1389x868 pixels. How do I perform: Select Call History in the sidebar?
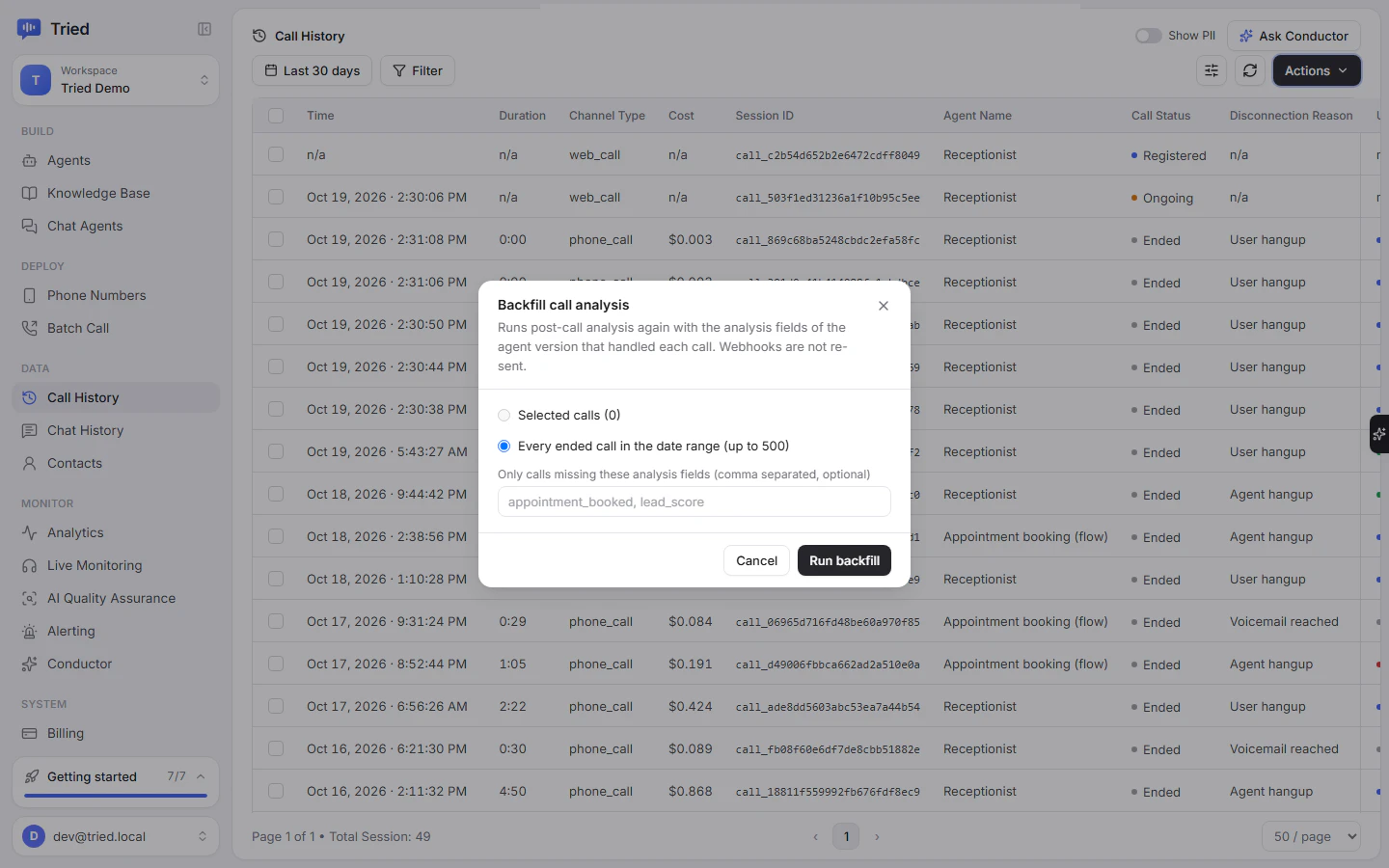pyautogui.click(x=116, y=397)
